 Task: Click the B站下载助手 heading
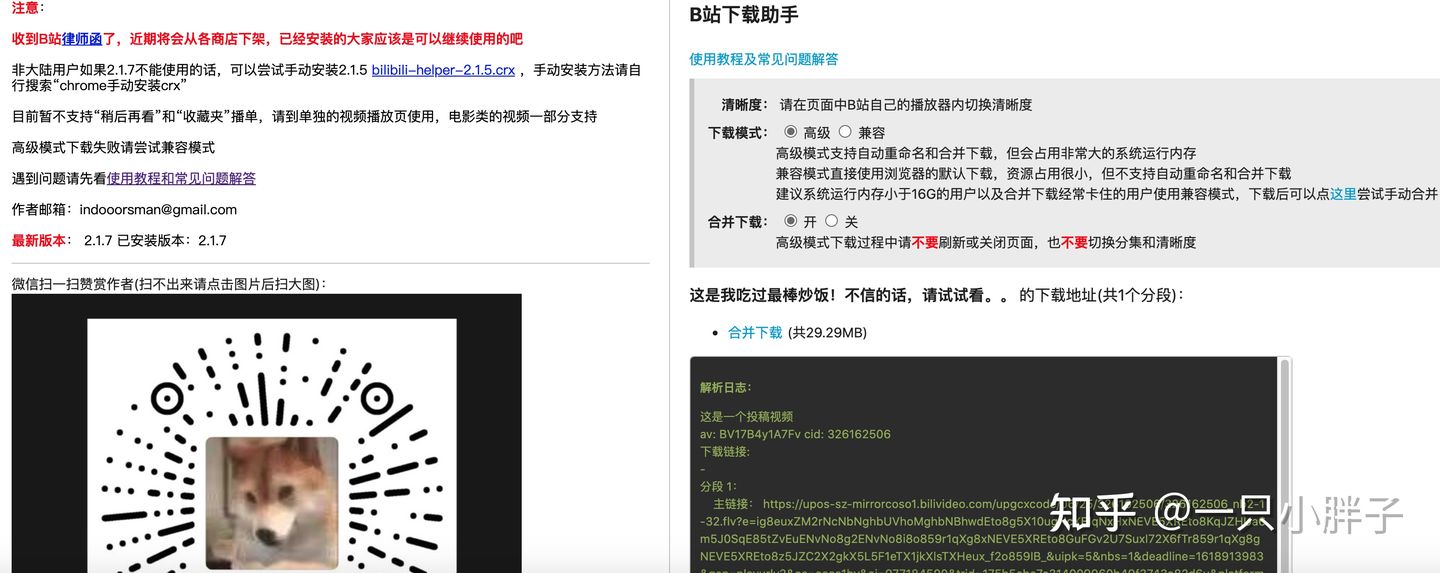pyautogui.click(x=744, y=15)
